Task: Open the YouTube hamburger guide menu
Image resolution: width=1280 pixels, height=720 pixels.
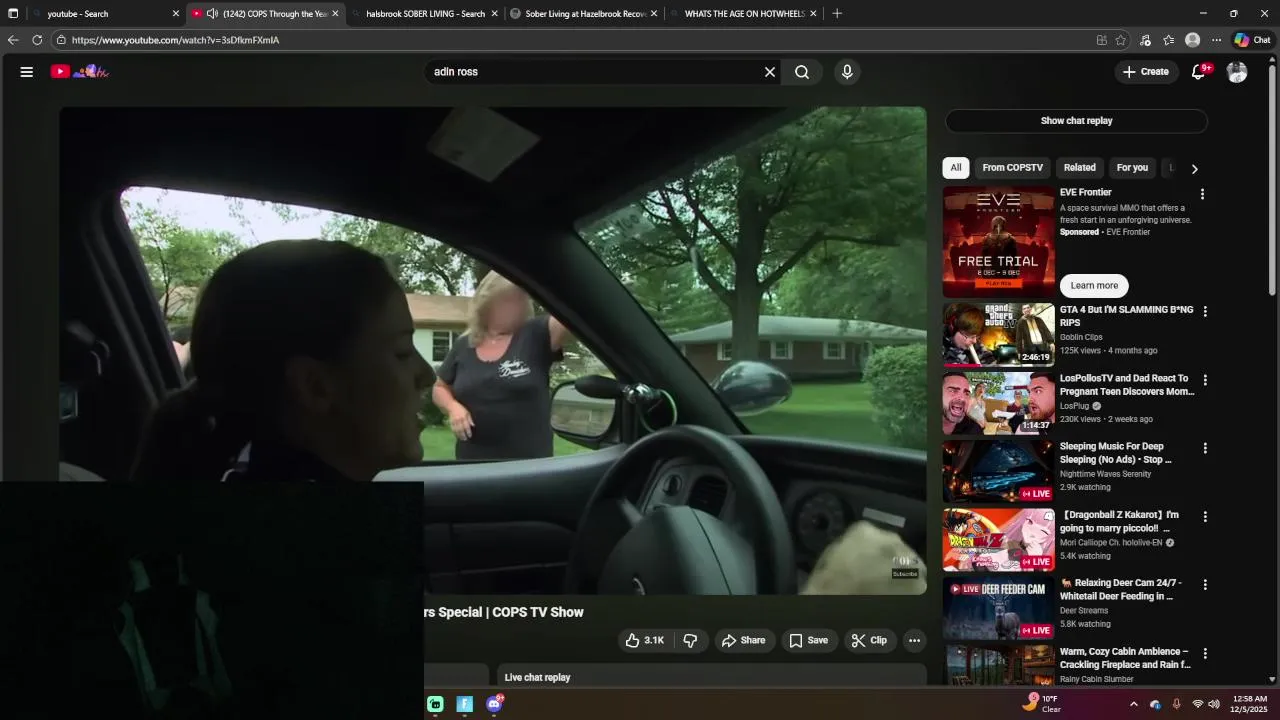Action: pyautogui.click(x=27, y=72)
